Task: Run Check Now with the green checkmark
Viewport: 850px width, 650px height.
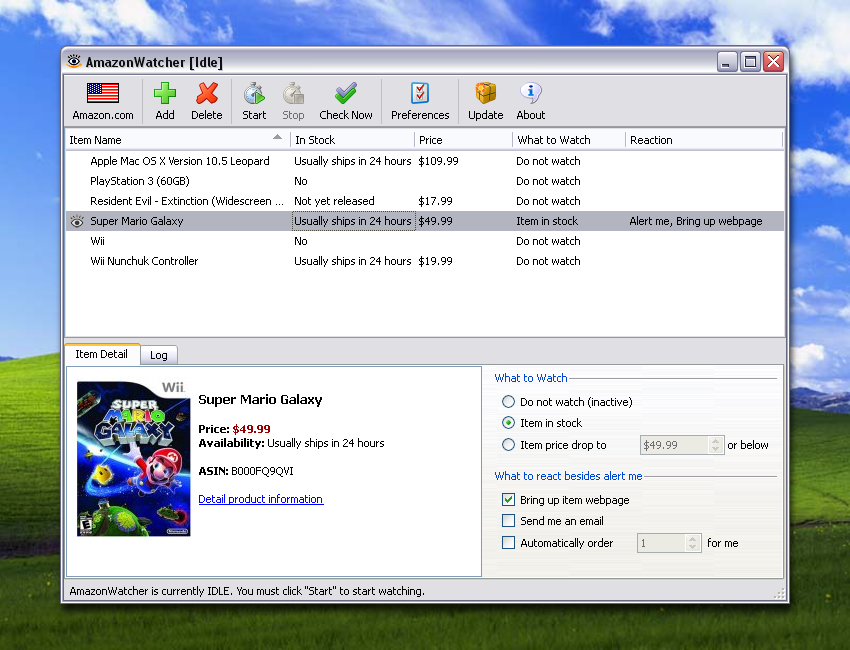Action: 346,93
